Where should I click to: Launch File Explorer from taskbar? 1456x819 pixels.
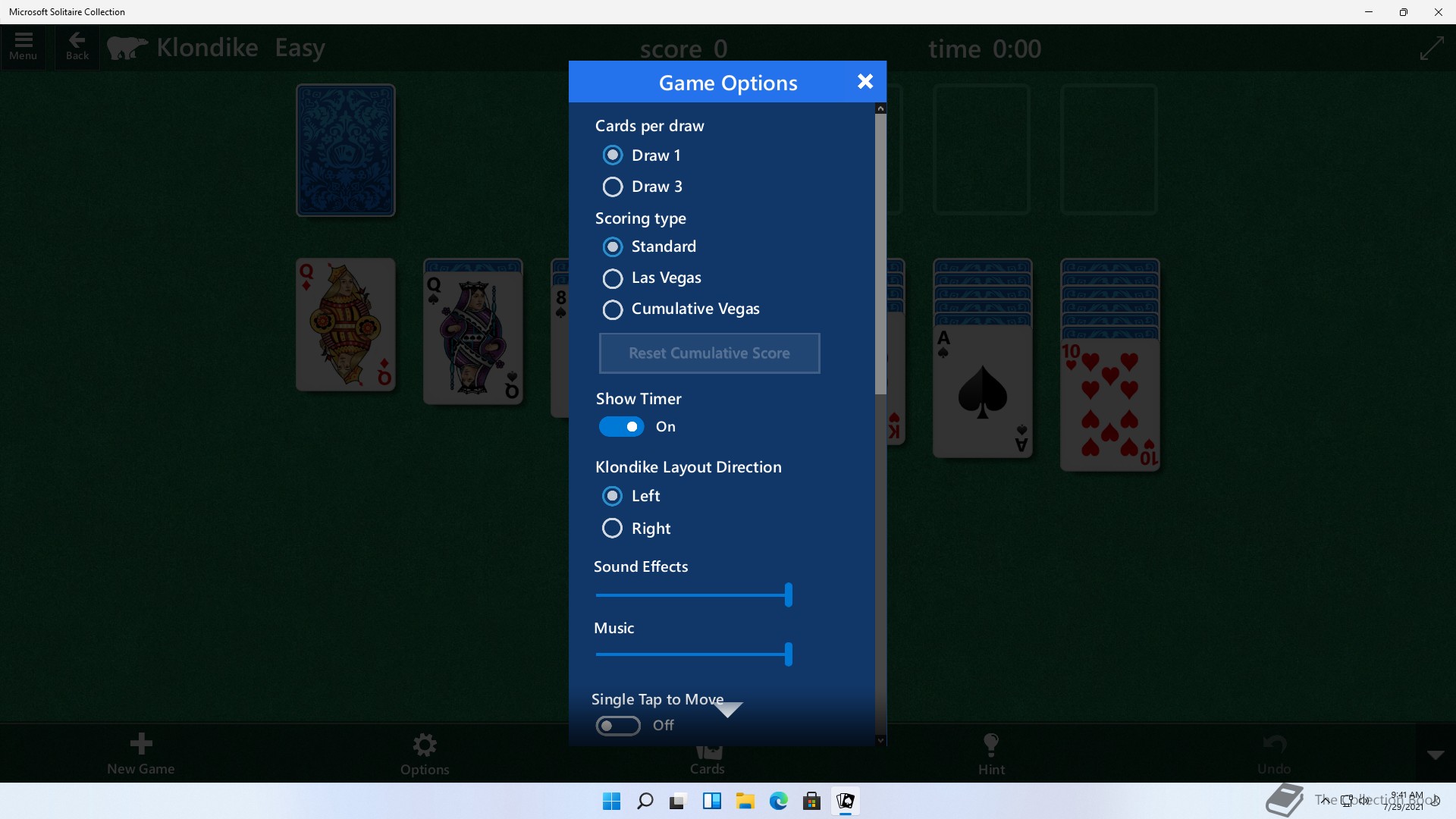click(x=745, y=801)
